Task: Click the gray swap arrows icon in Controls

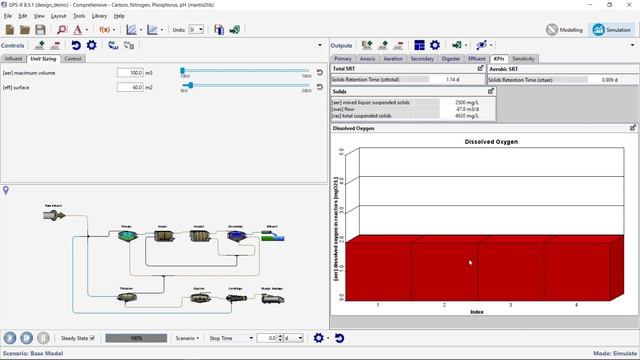Action: pyautogui.click(x=129, y=45)
